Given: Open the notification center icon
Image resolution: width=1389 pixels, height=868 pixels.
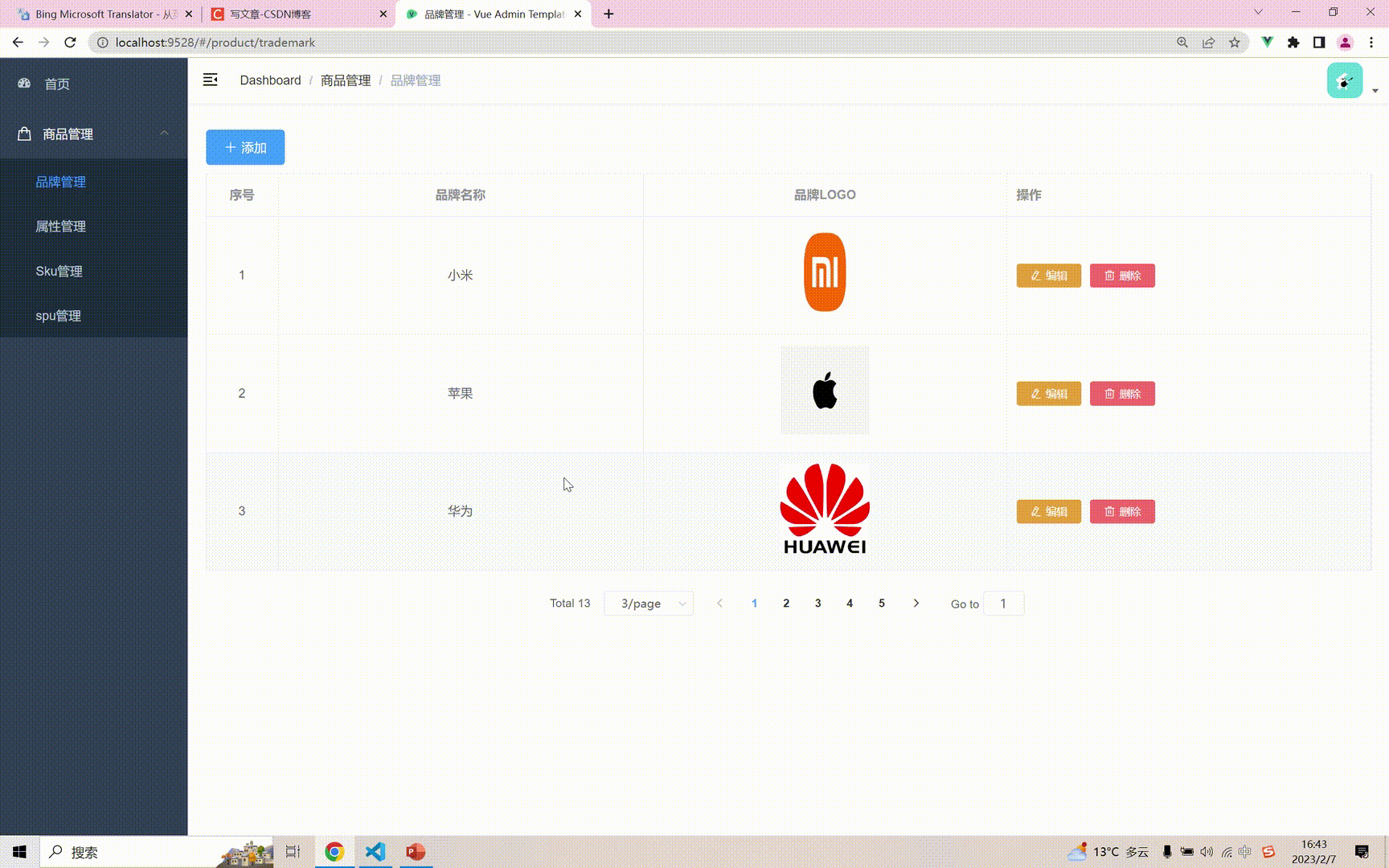Looking at the screenshot, I should pyautogui.click(x=1362, y=852).
